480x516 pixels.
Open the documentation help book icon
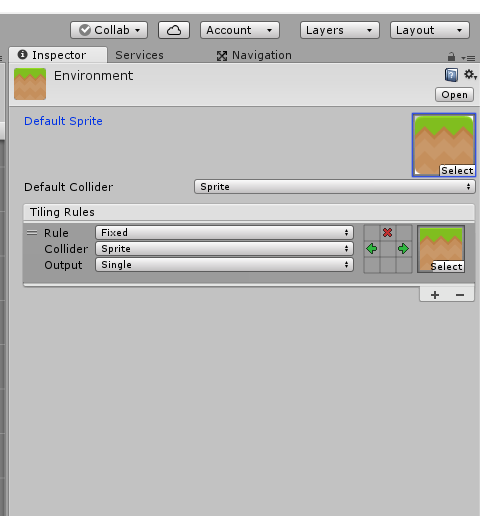pos(451,75)
